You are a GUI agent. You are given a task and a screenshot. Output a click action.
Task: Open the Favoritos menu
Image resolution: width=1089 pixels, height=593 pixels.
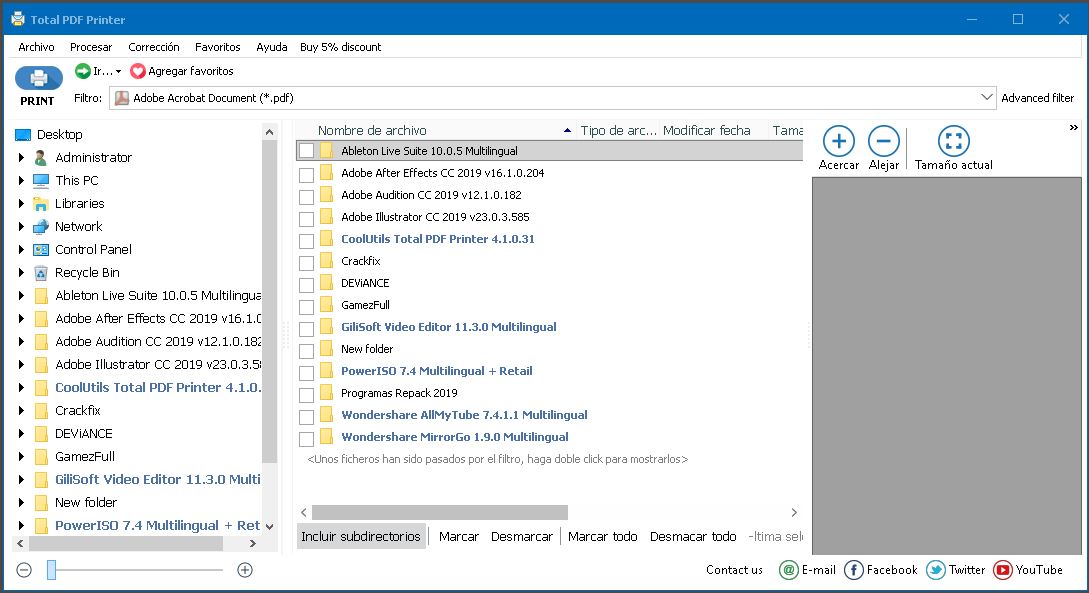217,47
